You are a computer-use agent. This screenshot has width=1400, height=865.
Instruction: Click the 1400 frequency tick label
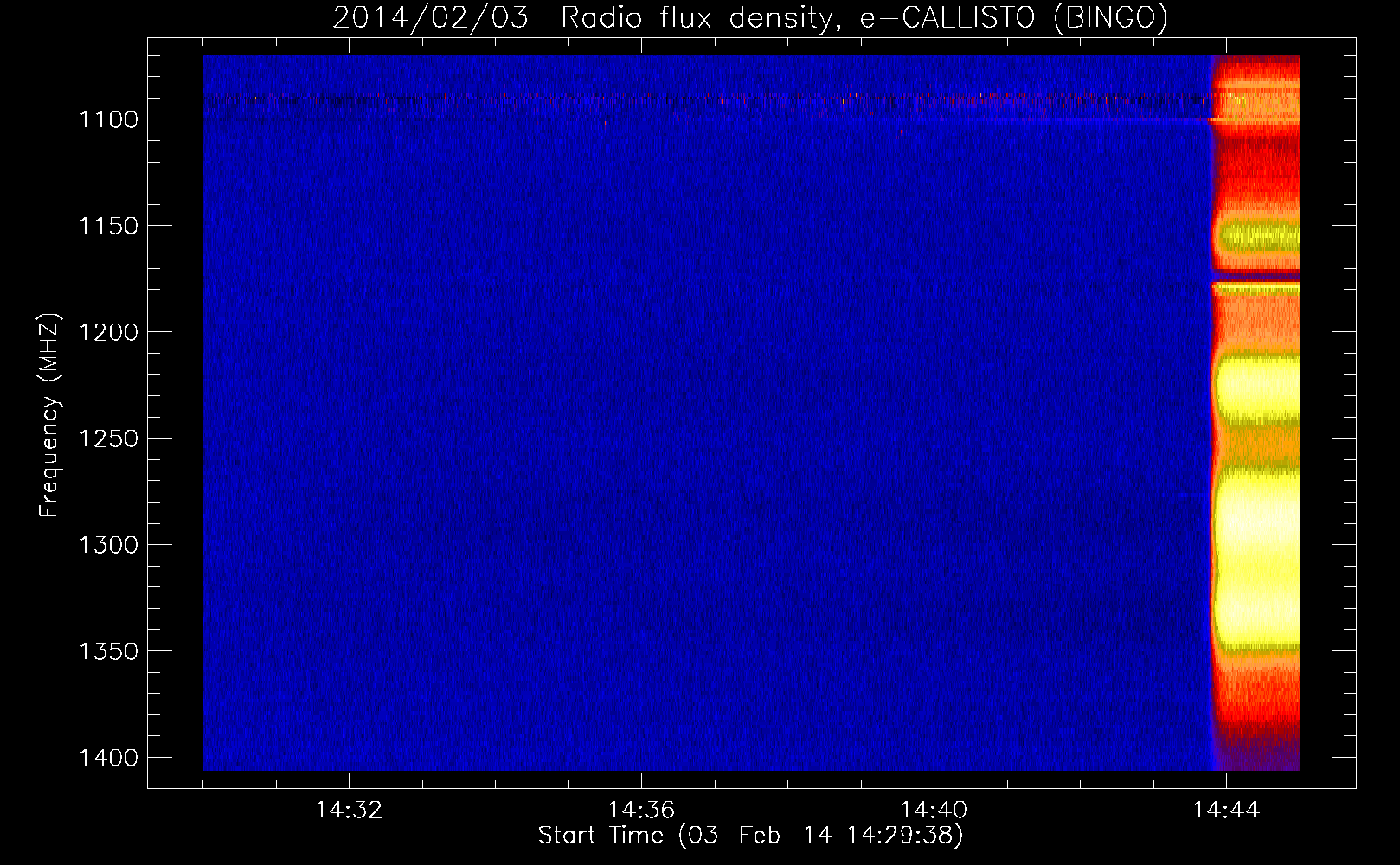tap(108, 758)
